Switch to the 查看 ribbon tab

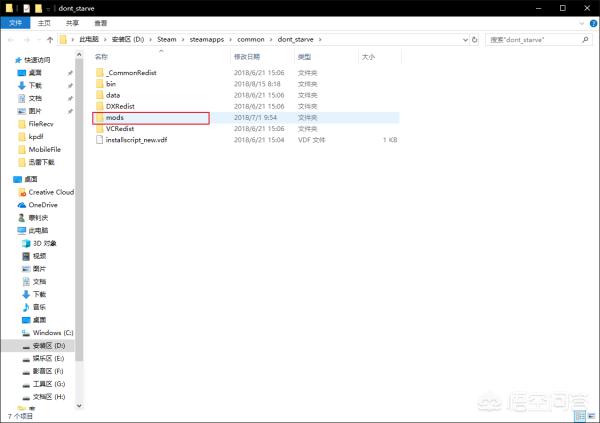pyautogui.click(x=101, y=22)
